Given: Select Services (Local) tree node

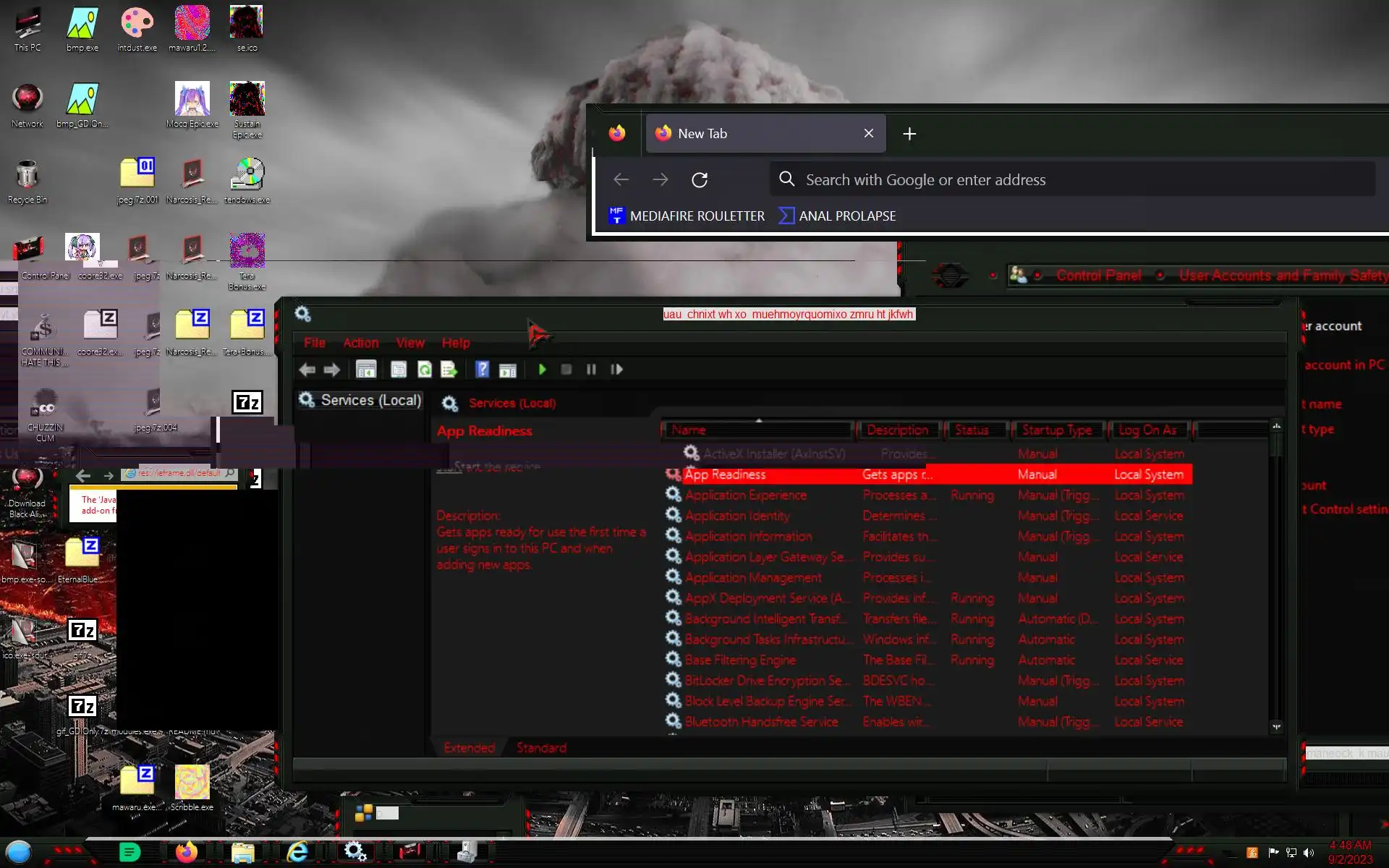Looking at the screenshot, I should coord(370,400).
